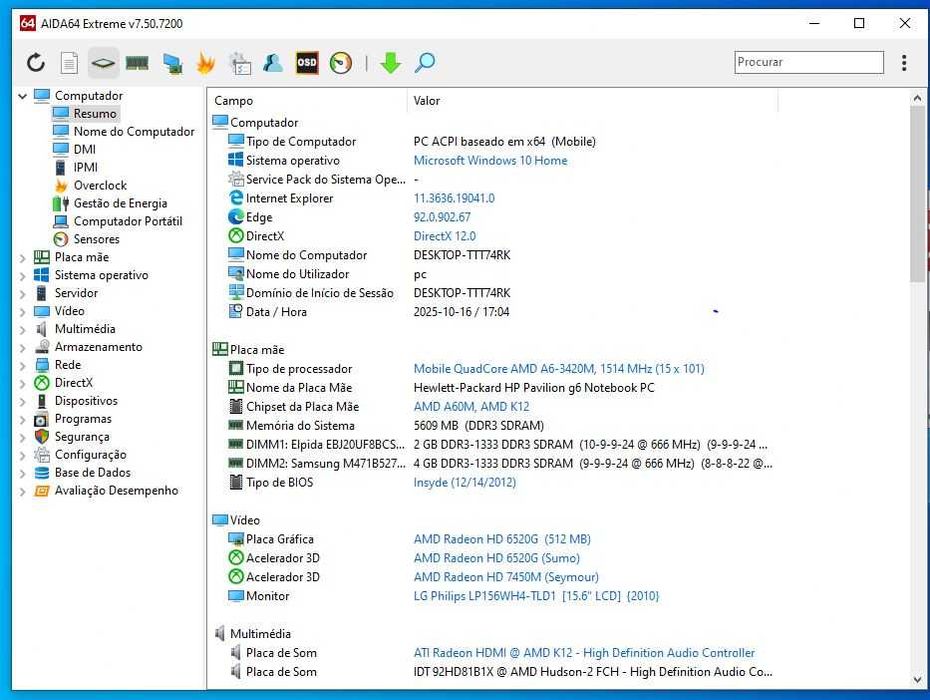This screenshot has width=930, height=700.
Task: Open the sensor gauge toolbar icon
Action: coord(340,62)
